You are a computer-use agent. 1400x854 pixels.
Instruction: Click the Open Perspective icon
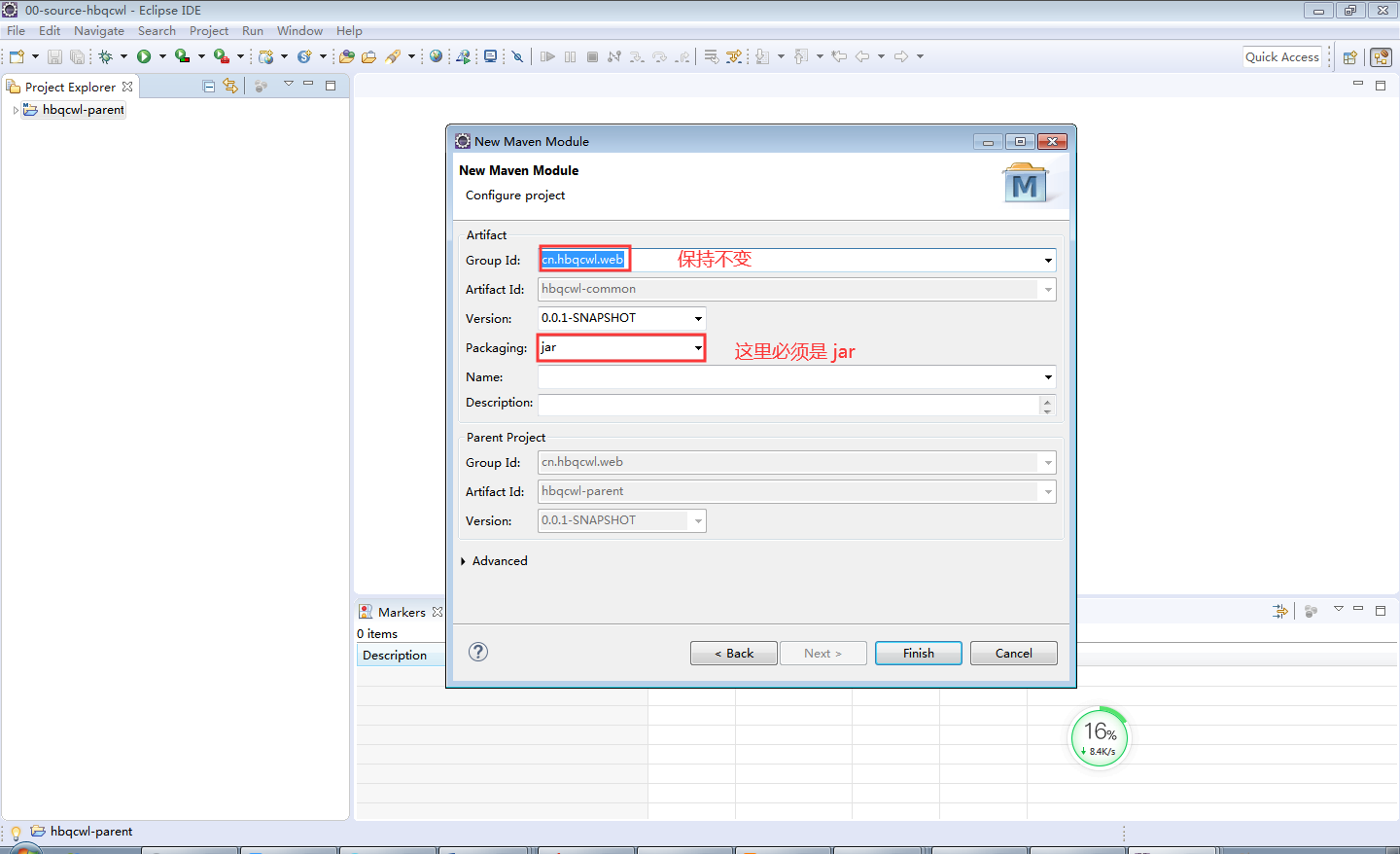pos(1349,57)
